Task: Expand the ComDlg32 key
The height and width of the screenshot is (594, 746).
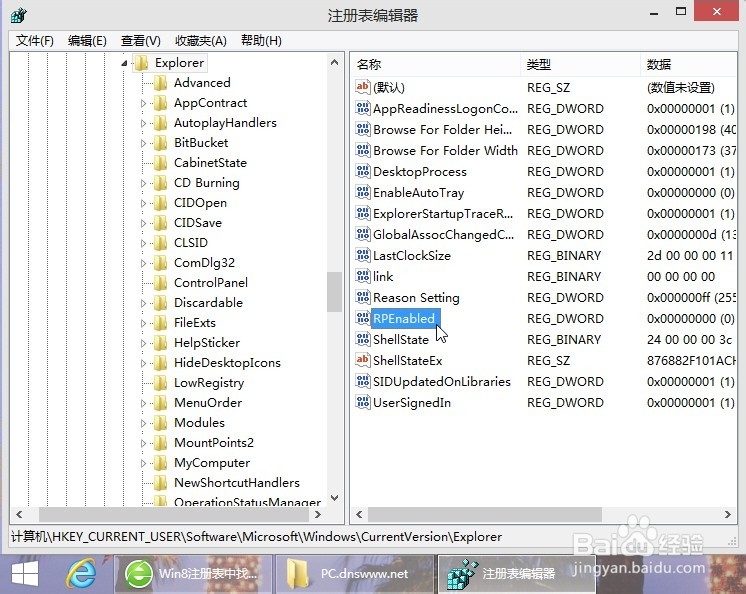Action: click(x=143, y=263)
